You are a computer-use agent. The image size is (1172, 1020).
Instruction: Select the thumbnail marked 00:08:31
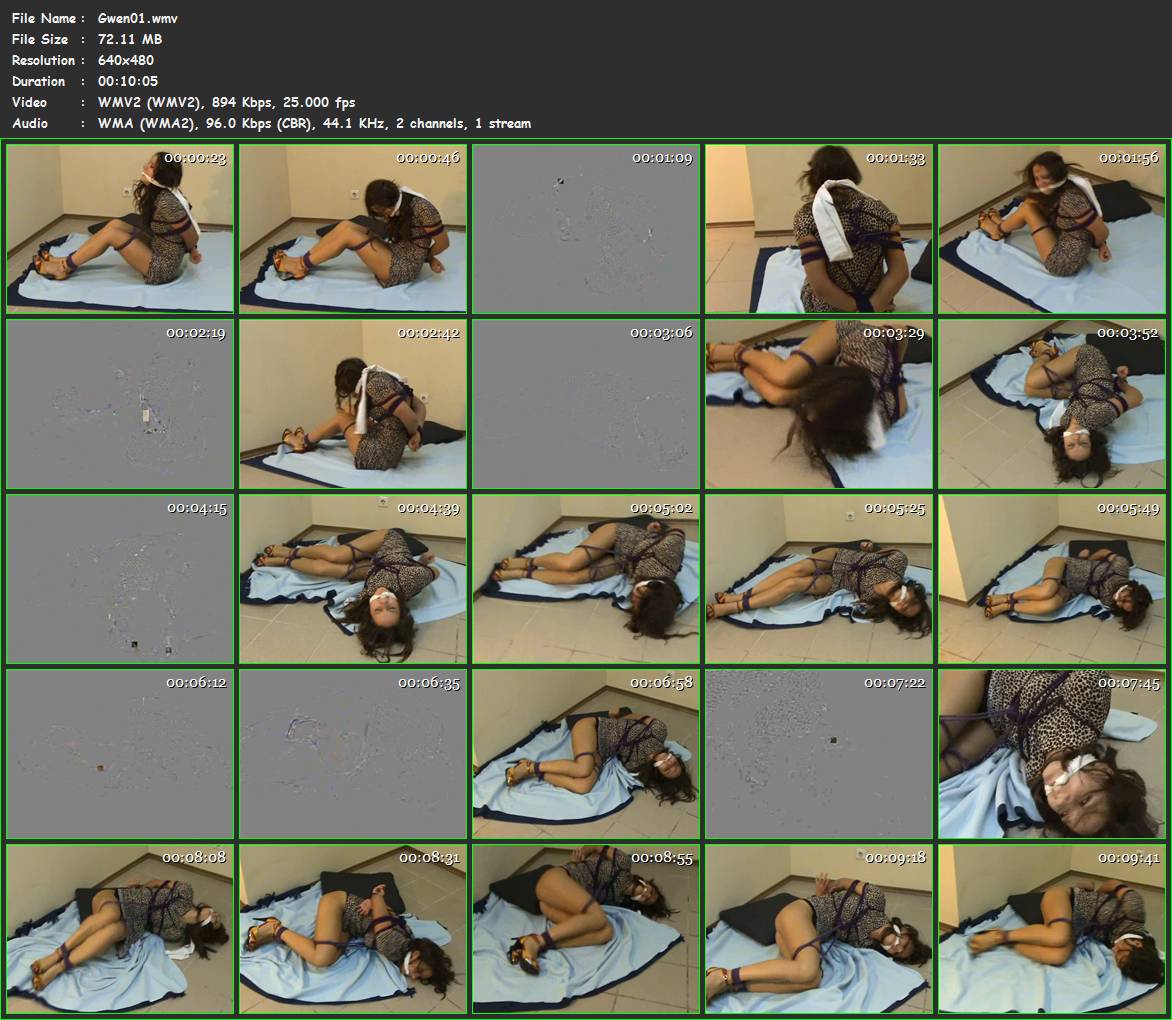point(353,929)
